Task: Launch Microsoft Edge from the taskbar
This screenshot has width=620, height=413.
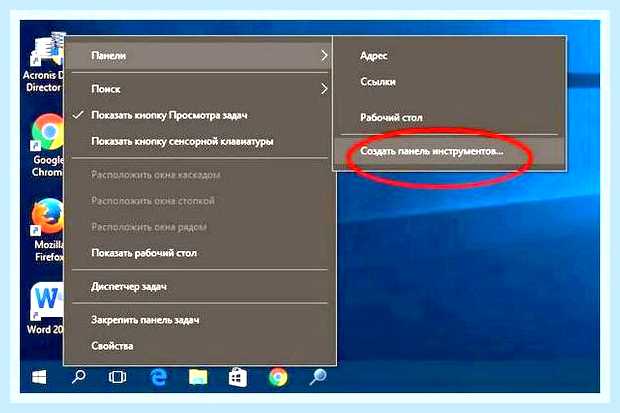Action: pyautogui.click(x=159, y=377)
